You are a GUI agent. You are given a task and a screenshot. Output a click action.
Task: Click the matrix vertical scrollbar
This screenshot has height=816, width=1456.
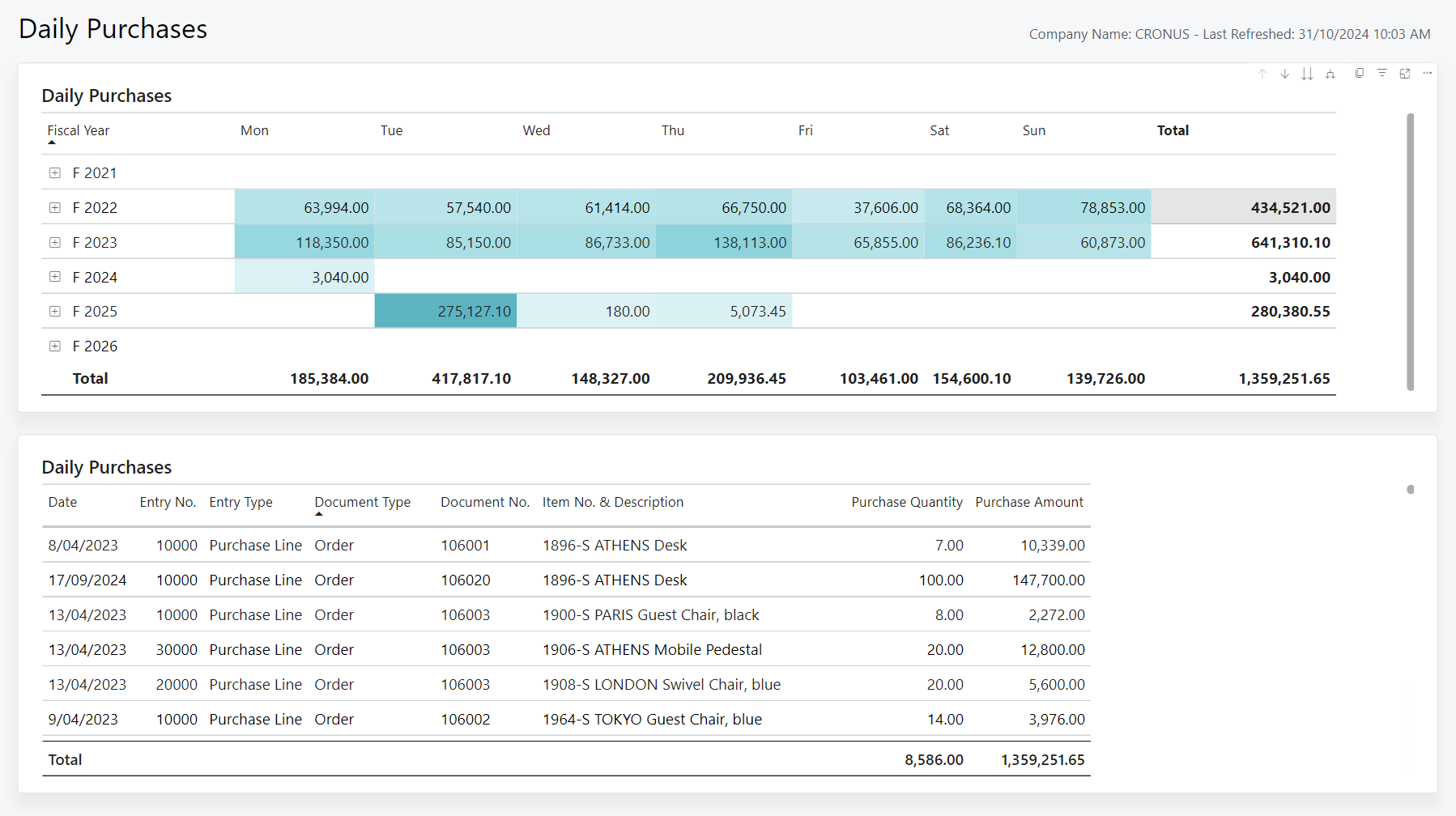(x=1410, y=252)
